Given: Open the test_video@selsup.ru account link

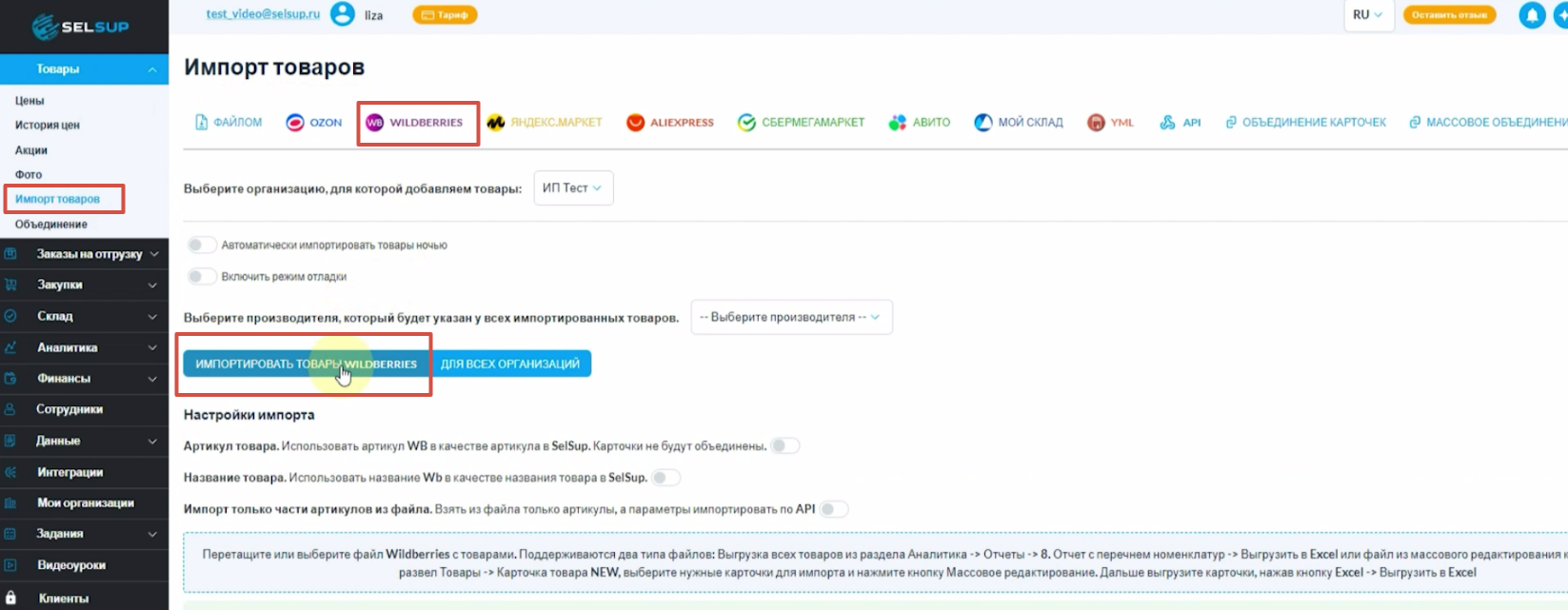Looking at the screenshot, I should (264, 14).
